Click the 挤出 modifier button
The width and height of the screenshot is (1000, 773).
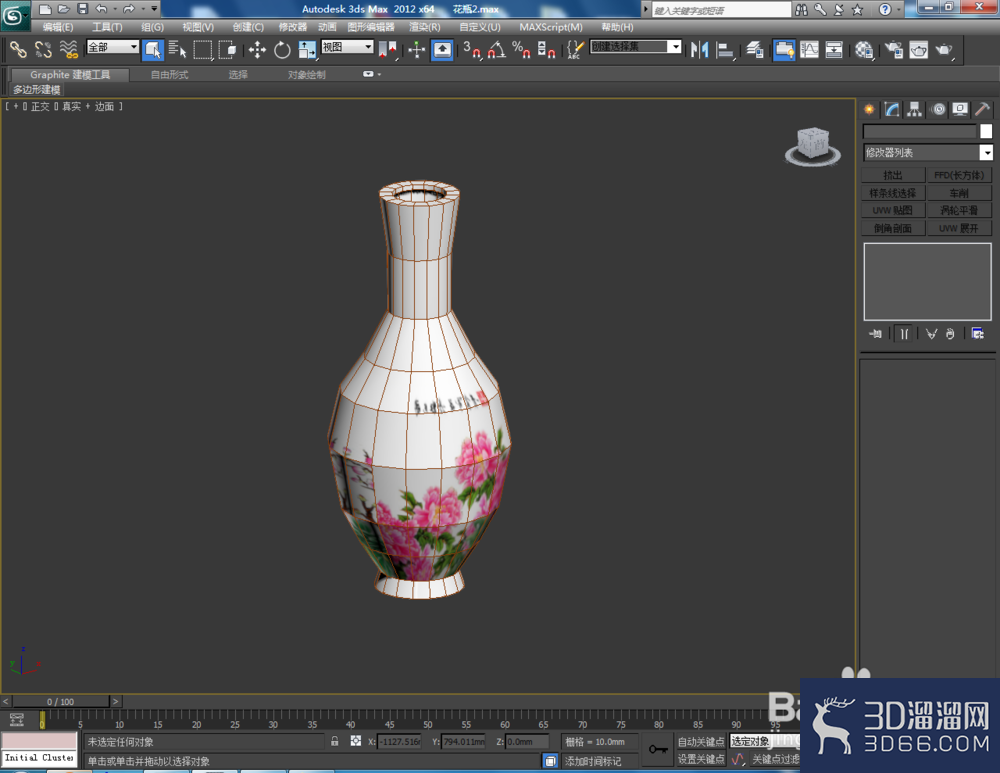[893, 175]
